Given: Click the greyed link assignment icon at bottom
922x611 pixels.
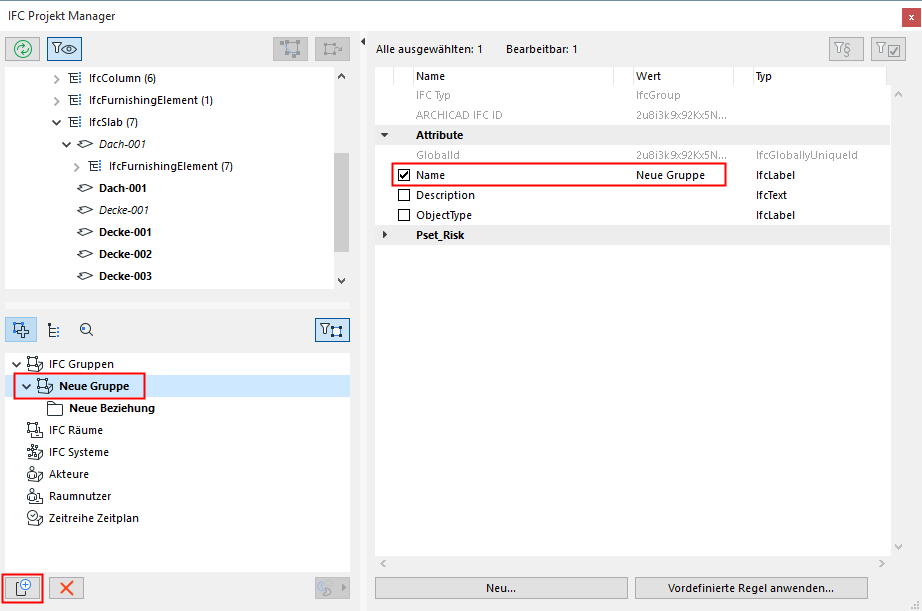Looking at the screenshot, I should (x=325, y=587).
